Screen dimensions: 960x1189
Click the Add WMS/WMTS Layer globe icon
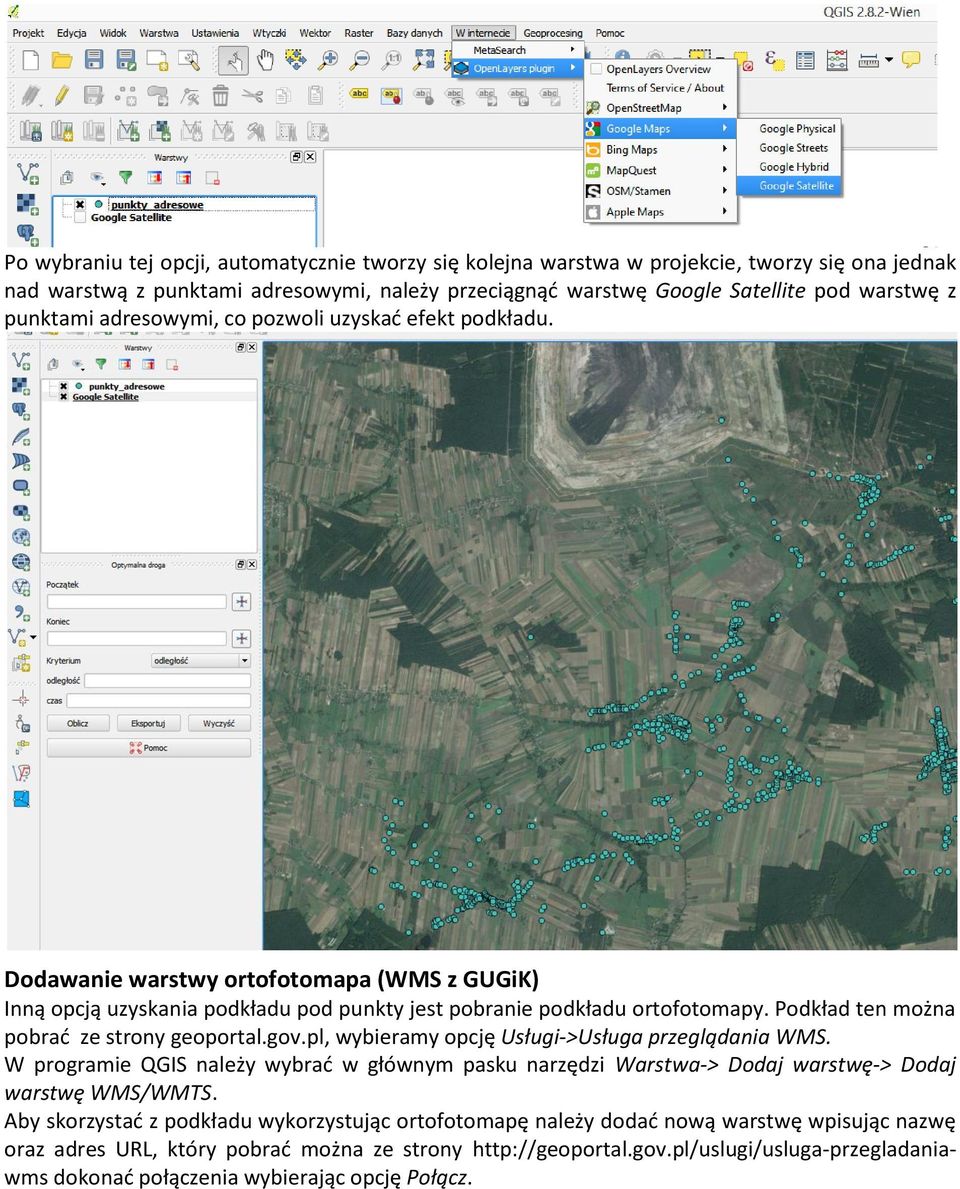[21, 537]
